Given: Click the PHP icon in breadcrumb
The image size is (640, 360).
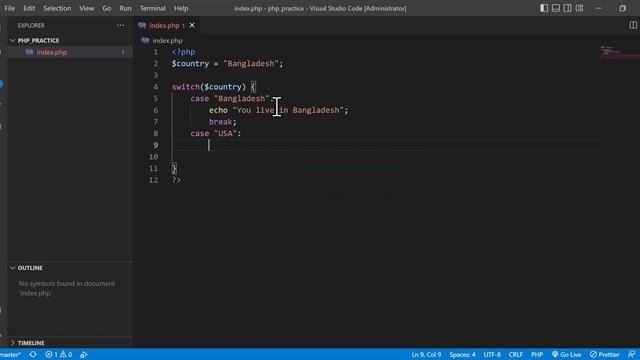Looking at the screenshot, I should tap(145, 40).
